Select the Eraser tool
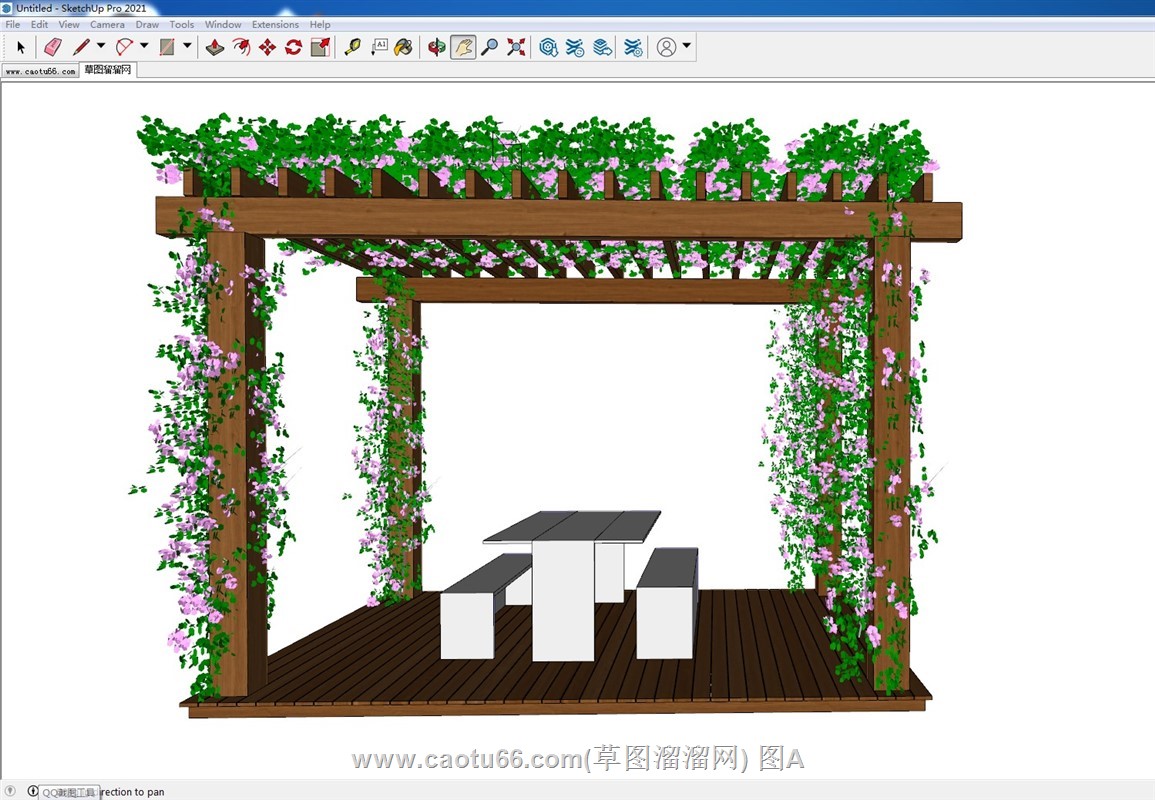 (53, 48)
